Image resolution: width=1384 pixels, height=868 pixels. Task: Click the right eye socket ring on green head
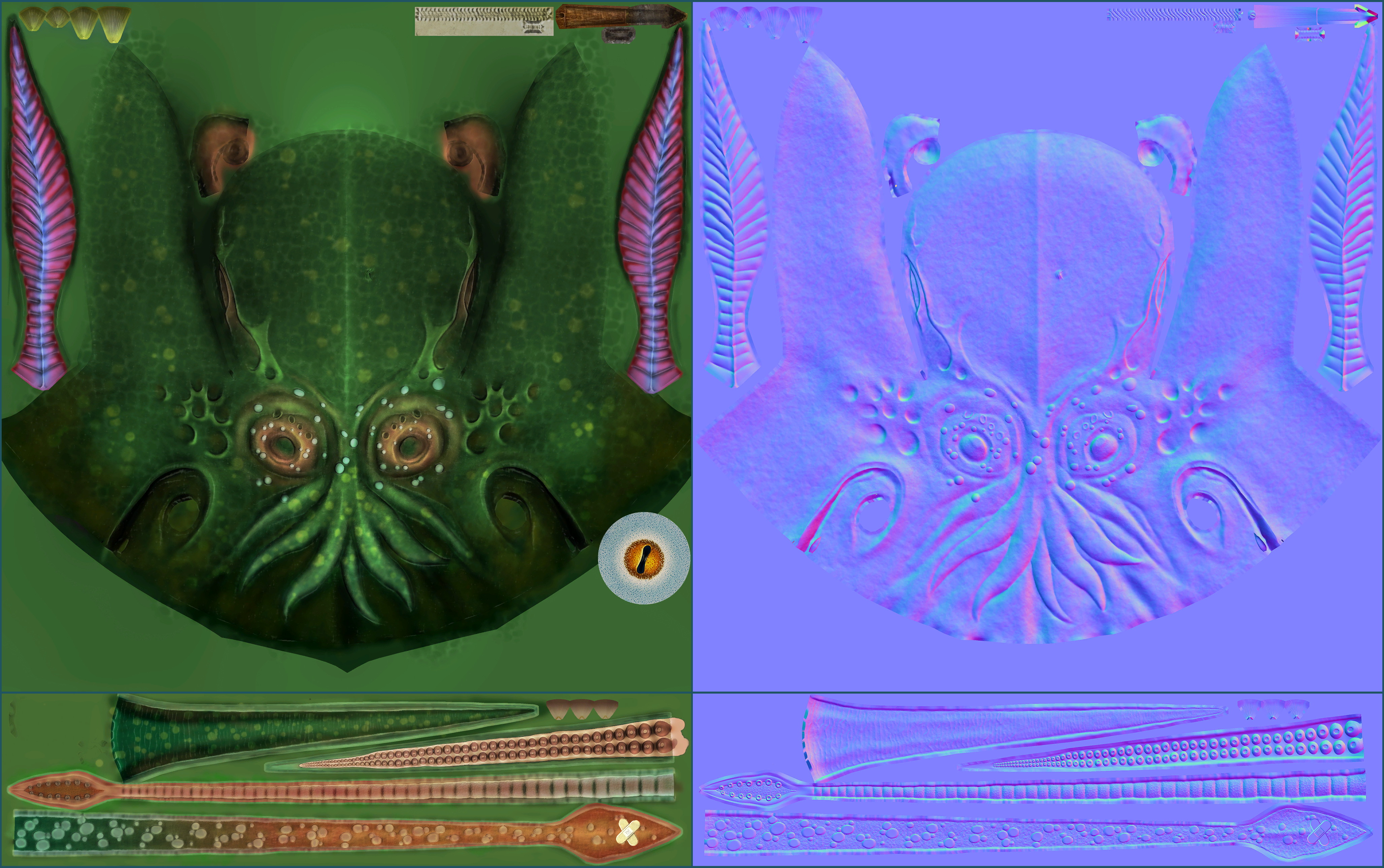(409, 443)
